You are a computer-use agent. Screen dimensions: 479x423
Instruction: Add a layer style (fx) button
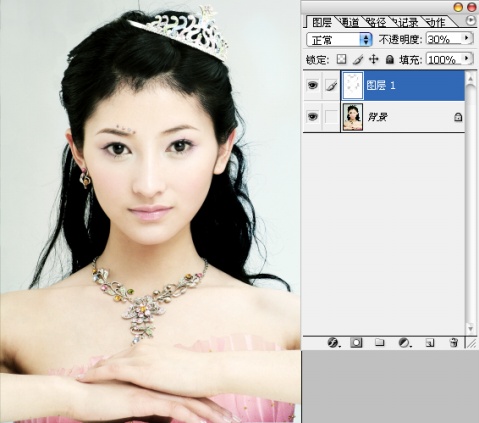(333, 342)
